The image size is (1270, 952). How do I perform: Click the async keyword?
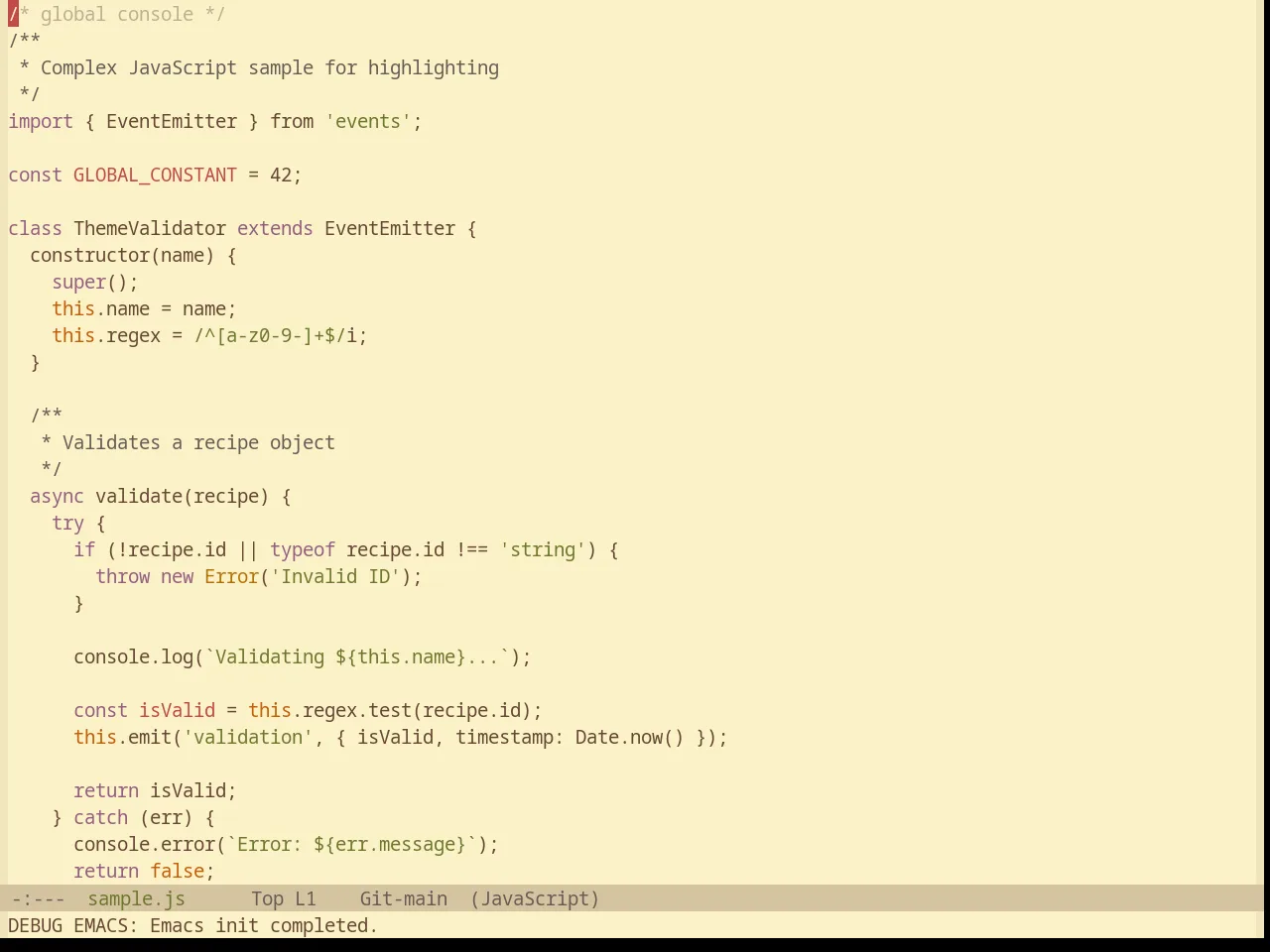57,496
